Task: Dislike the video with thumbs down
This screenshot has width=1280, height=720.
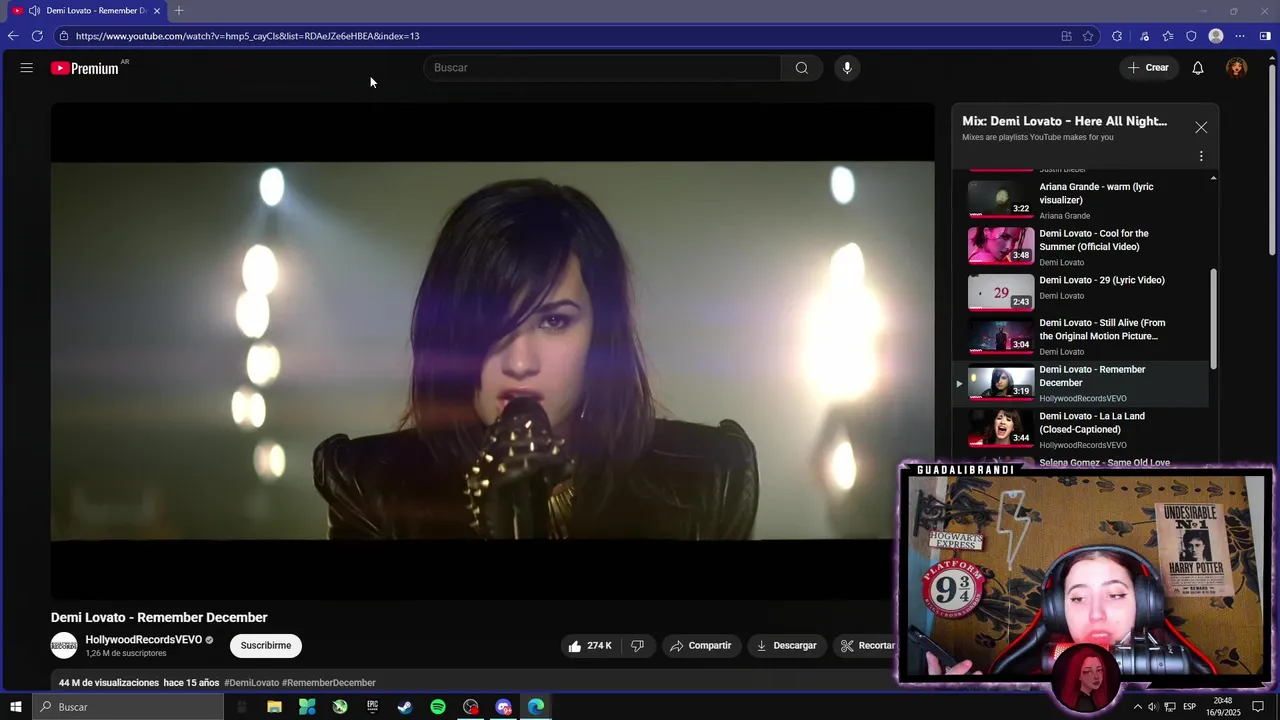Action: pyautogui.click(x=637, y=646)
